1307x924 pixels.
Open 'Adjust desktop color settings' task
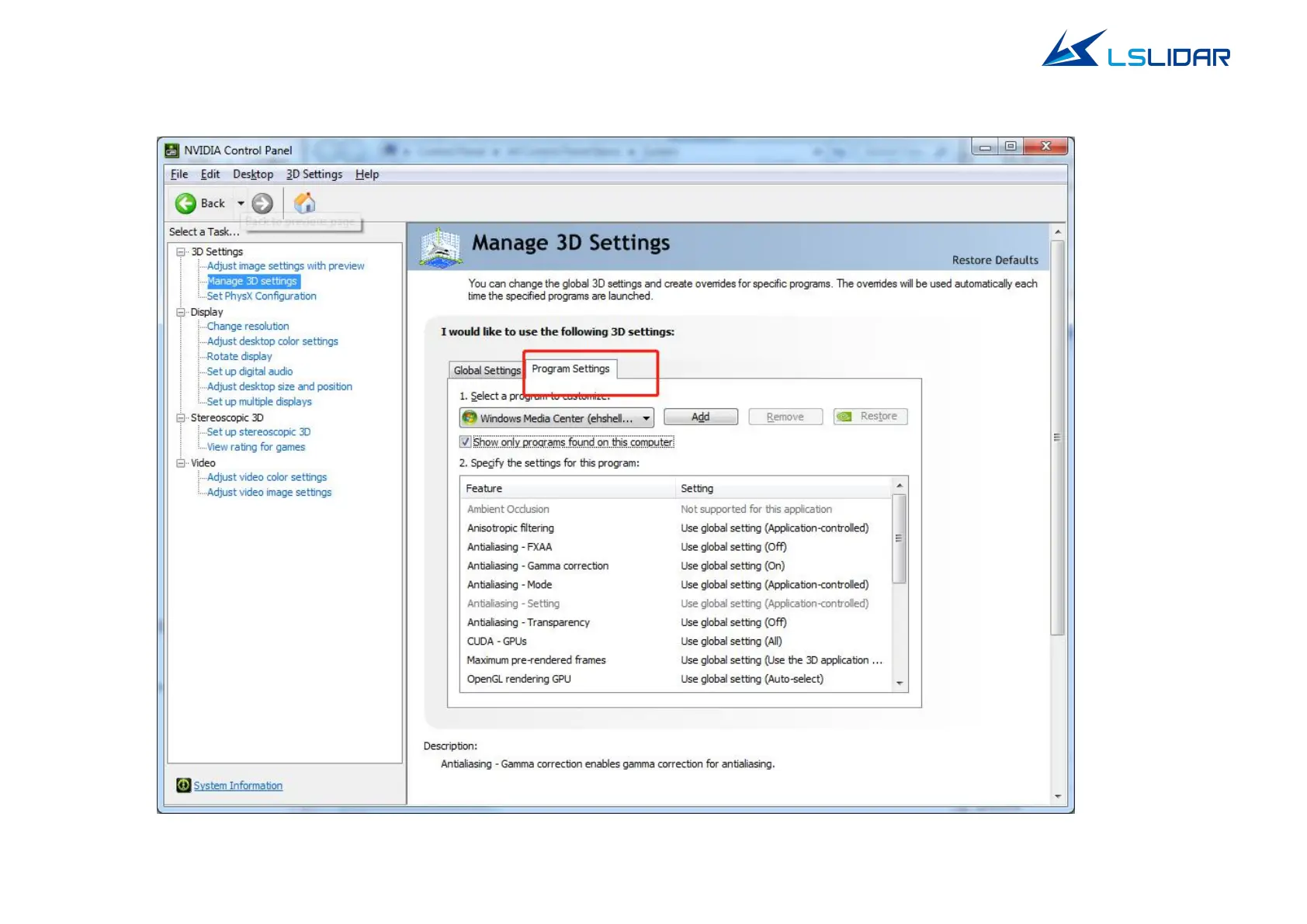click(x=272, y=341)
